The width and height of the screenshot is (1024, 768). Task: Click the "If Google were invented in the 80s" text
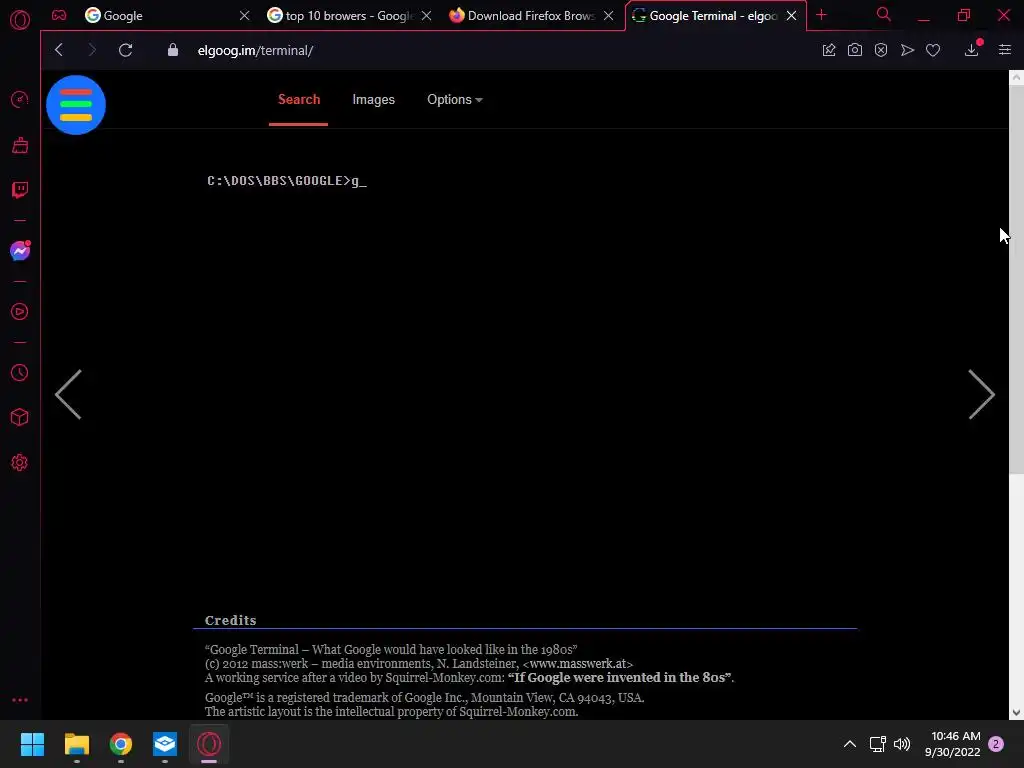tap(618, 677)
